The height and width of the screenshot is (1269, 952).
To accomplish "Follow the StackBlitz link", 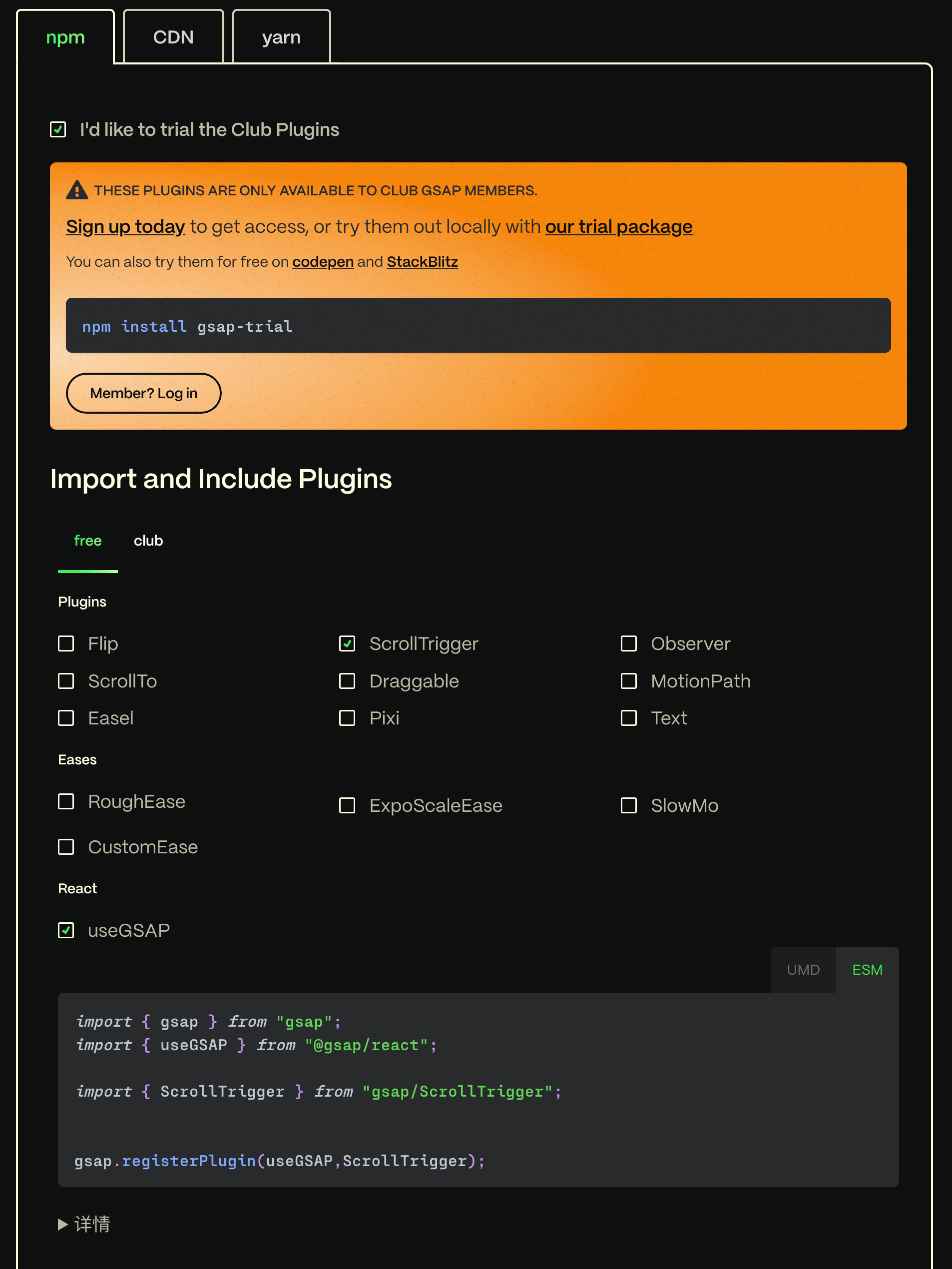I will tap(422, 262).
